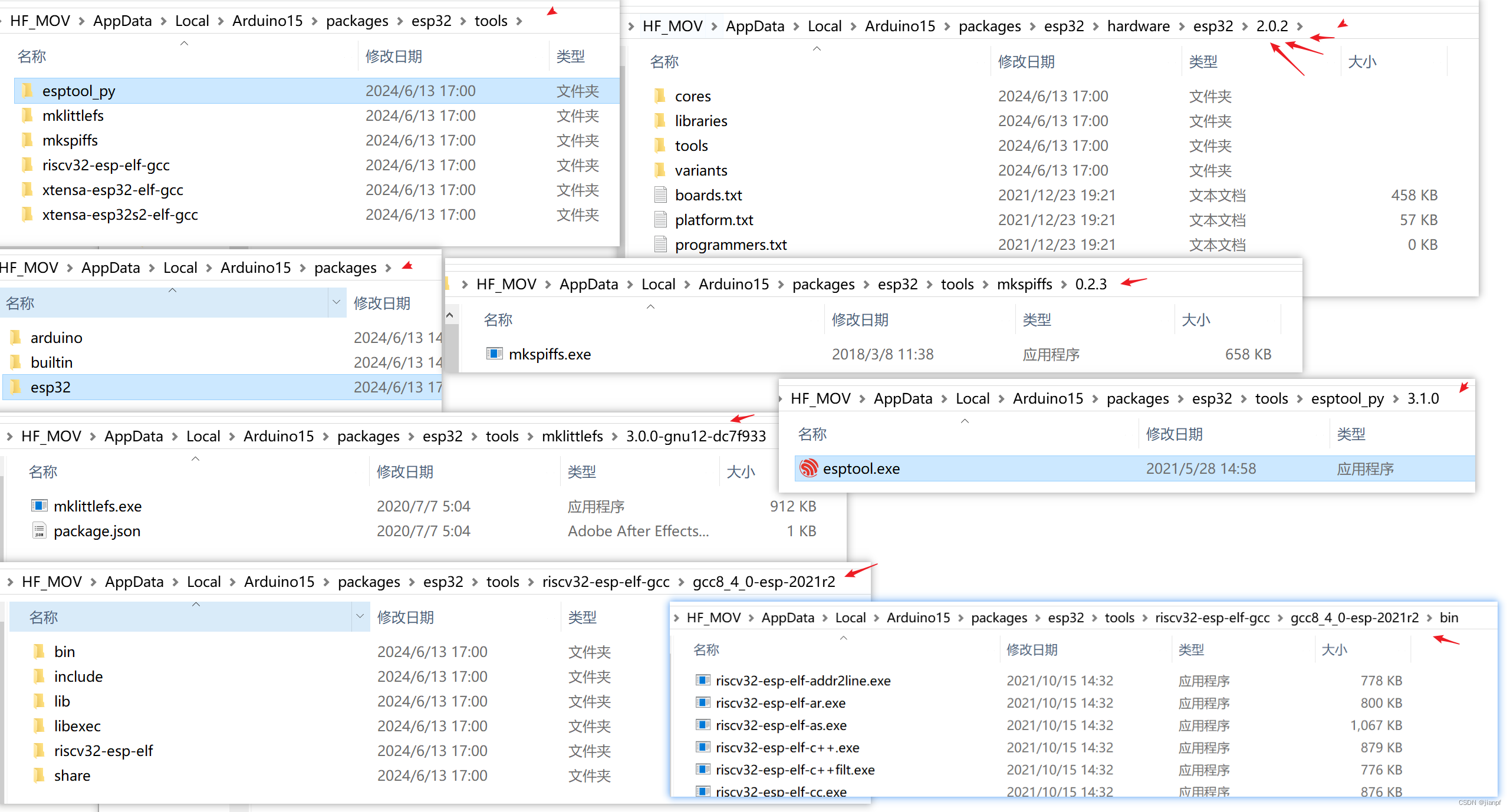
Task: Click the red esptool.exe icon
Action: (x=808, y=468)
